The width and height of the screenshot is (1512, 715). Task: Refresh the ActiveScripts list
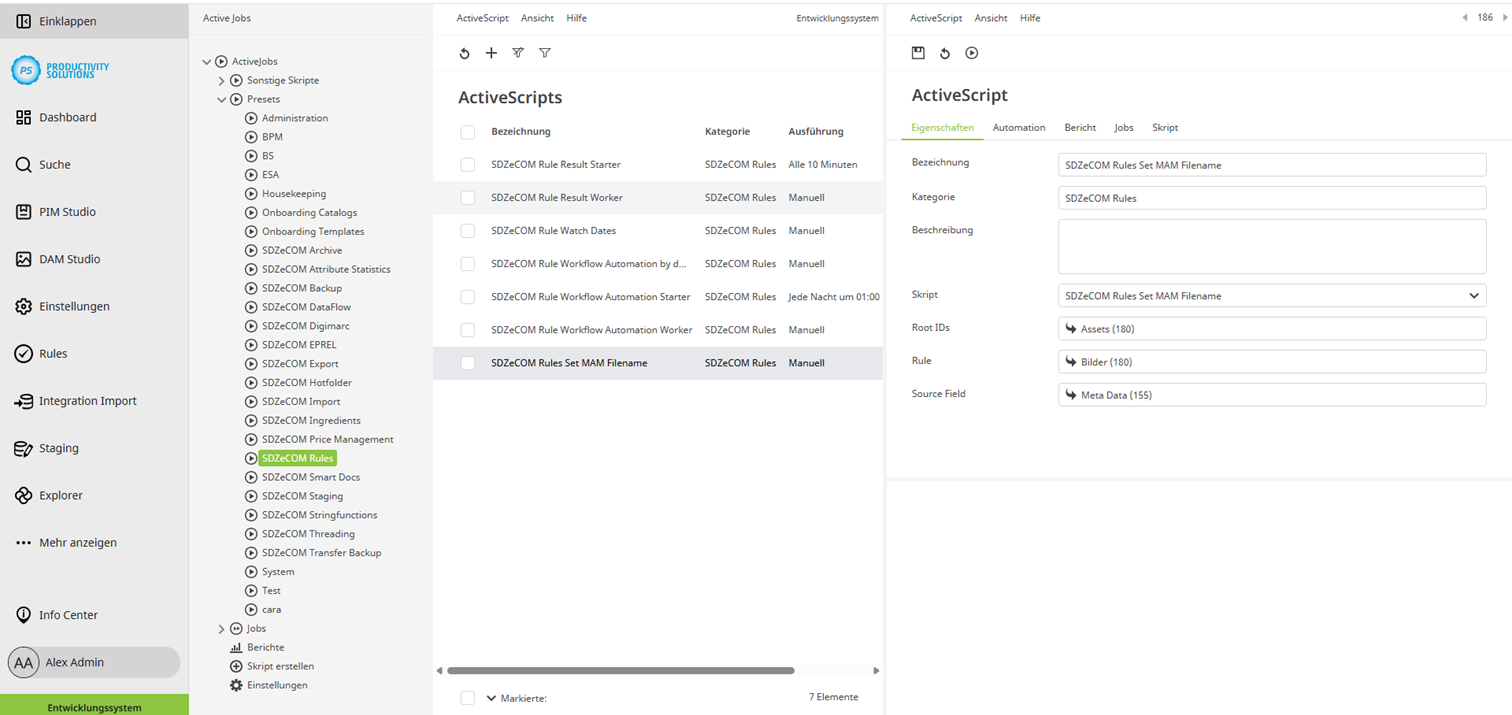pos(462,53)
